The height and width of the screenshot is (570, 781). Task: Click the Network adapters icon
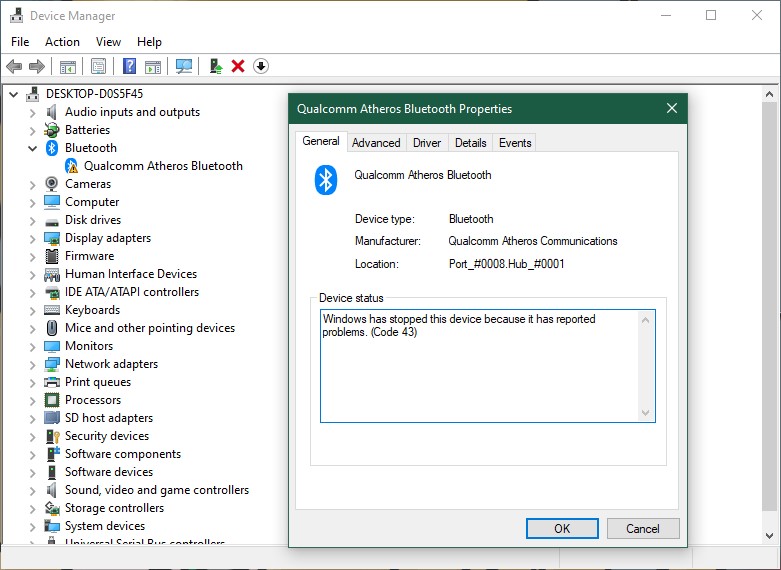tap(52, 364)
